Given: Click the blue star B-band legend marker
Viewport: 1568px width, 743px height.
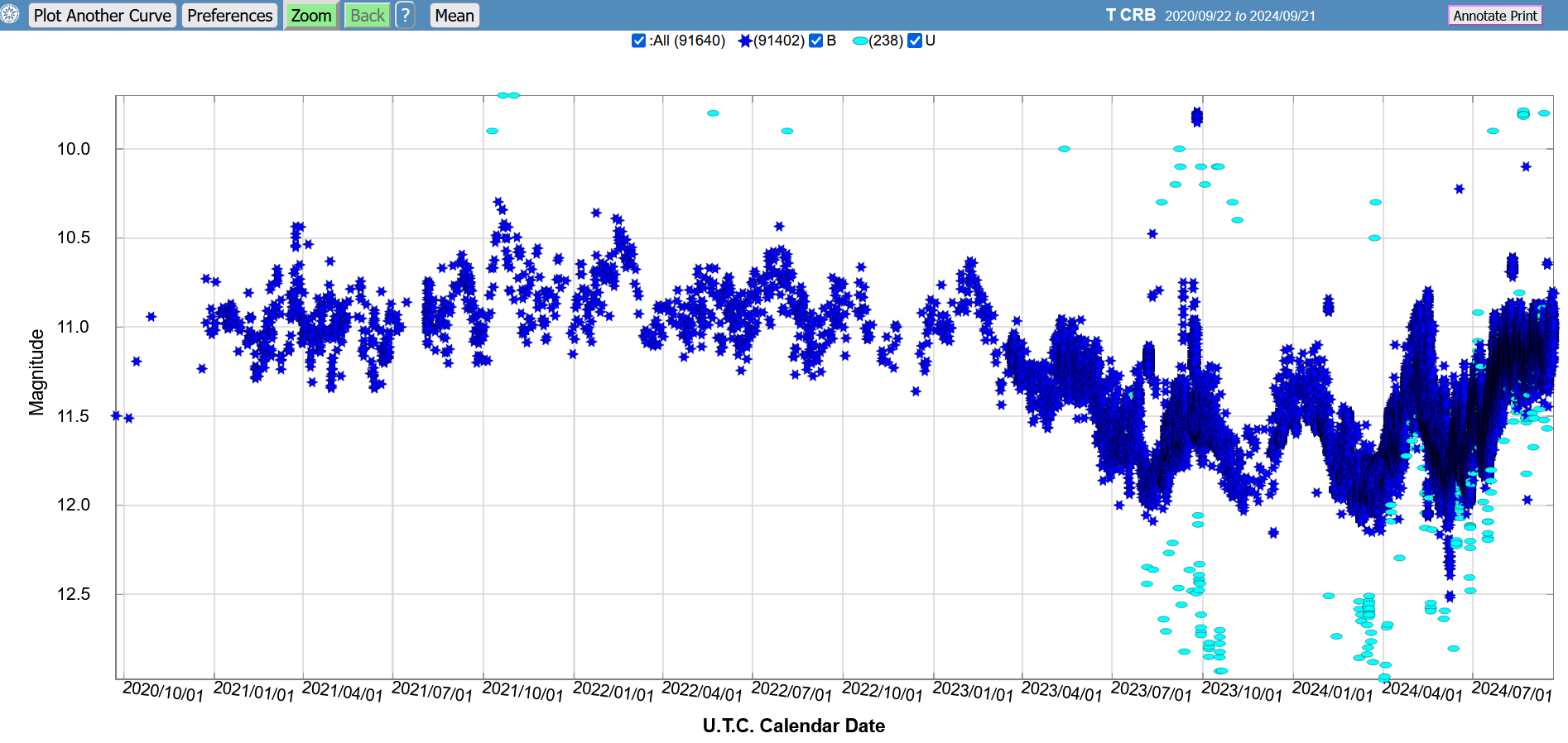Looking at the screenshot, I should 744,41.
